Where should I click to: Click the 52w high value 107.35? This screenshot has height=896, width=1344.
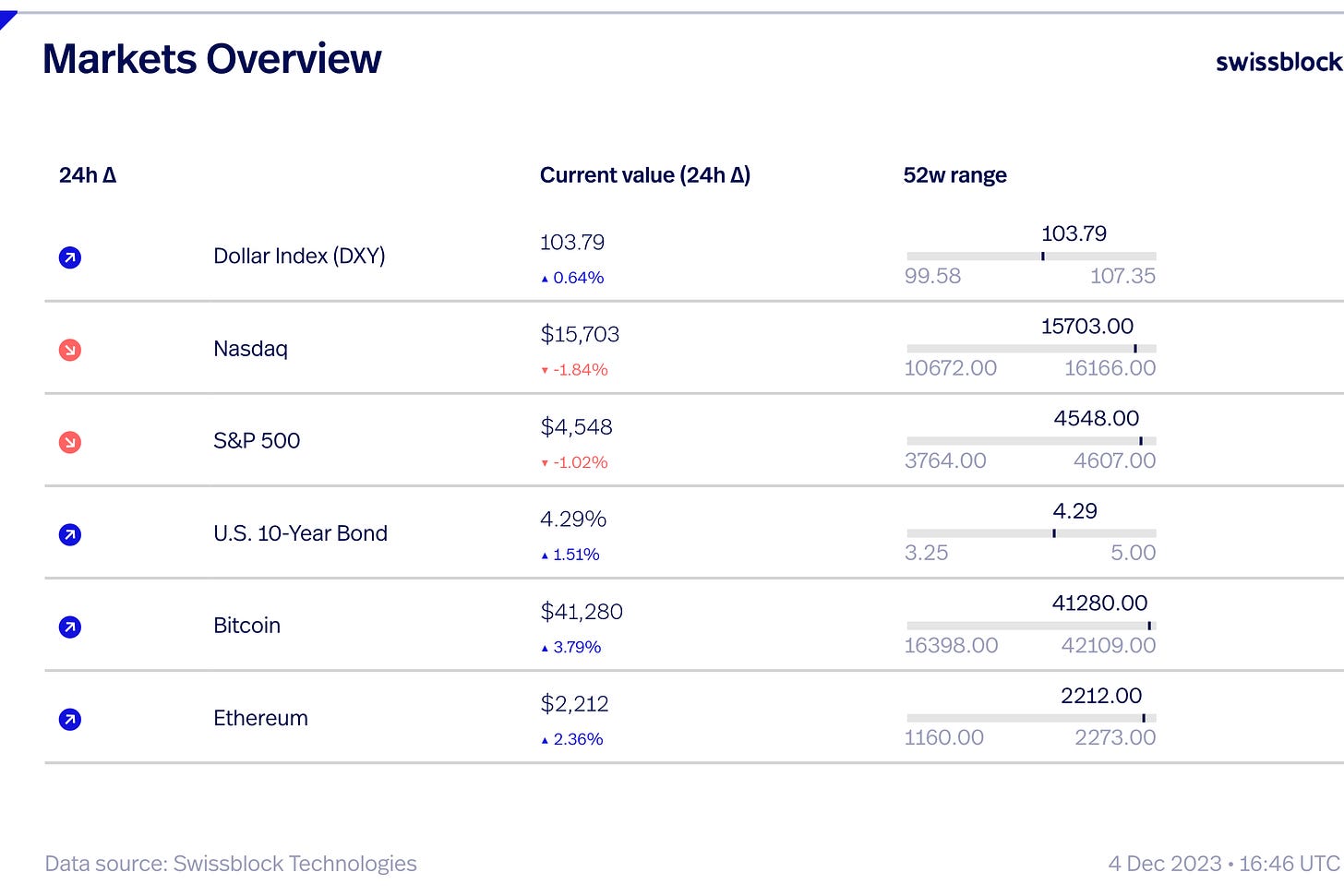(1122, 276)
